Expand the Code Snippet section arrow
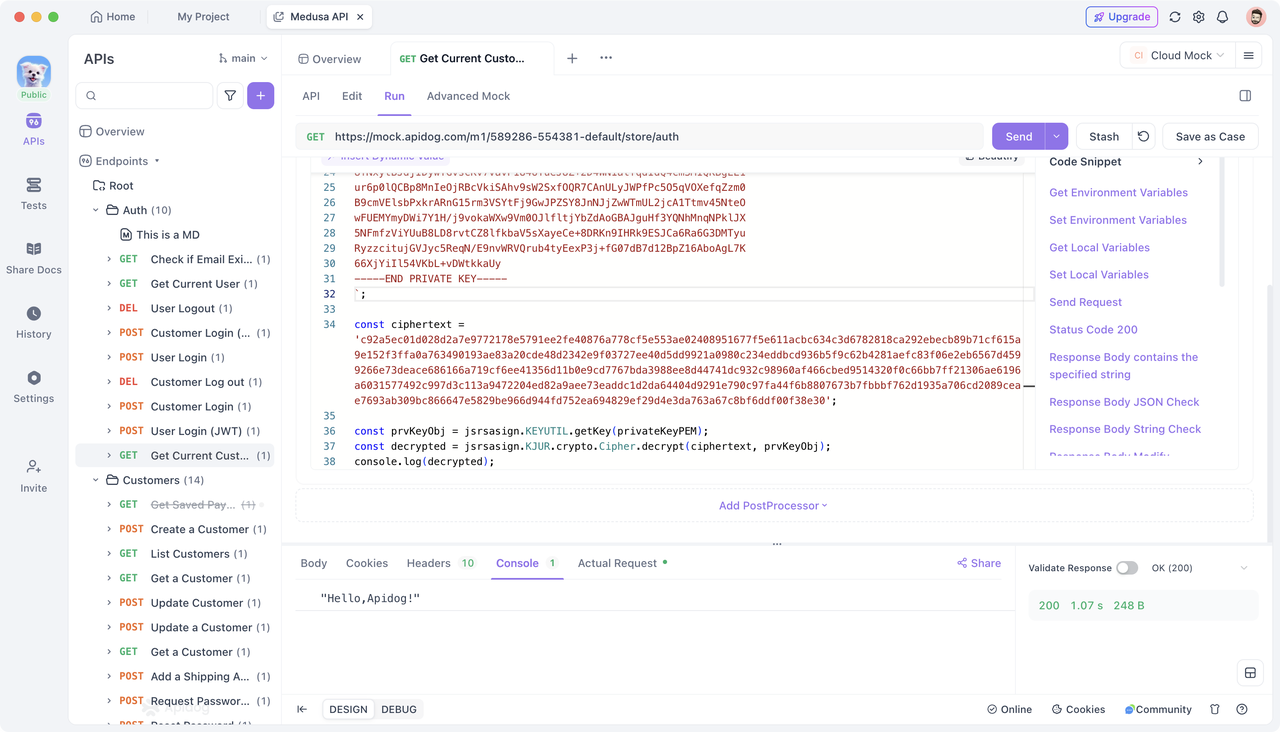 [x=1200, y=162]
